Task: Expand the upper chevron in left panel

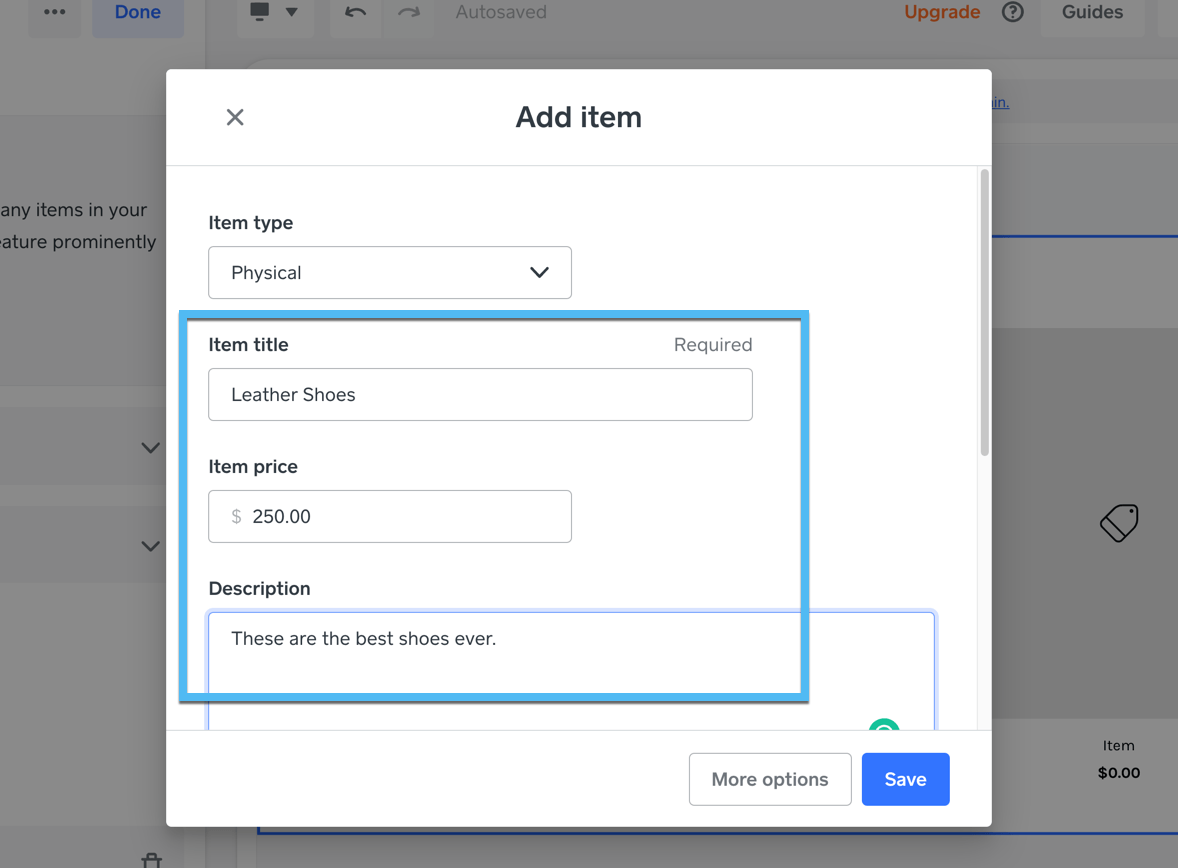Action: point(150,448)
